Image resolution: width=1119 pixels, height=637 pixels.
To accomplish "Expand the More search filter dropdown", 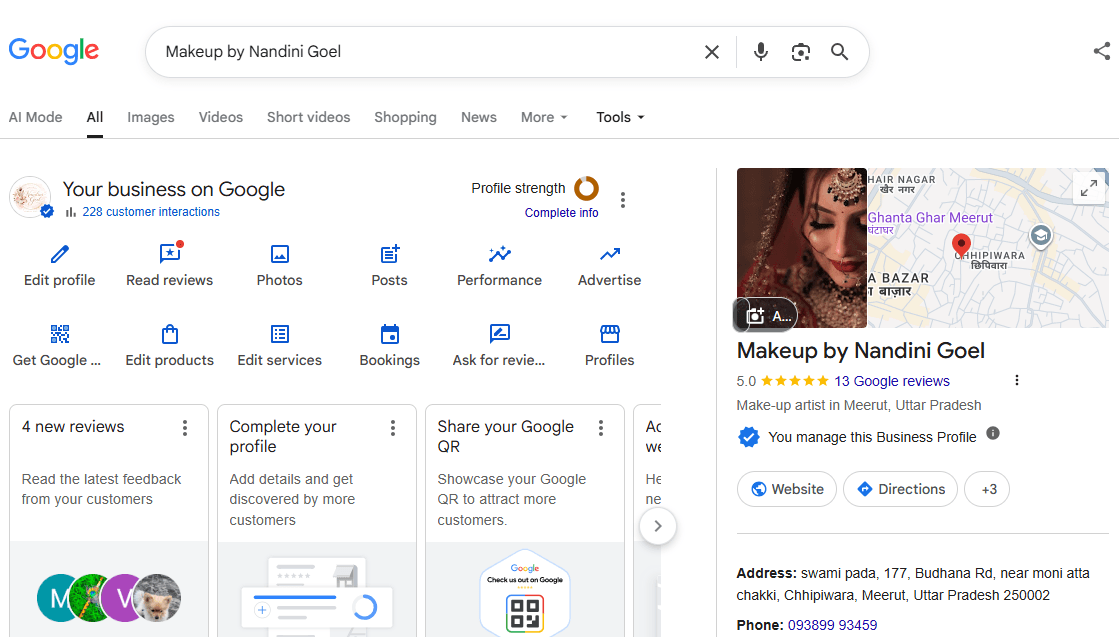I will tap(545, 117).
